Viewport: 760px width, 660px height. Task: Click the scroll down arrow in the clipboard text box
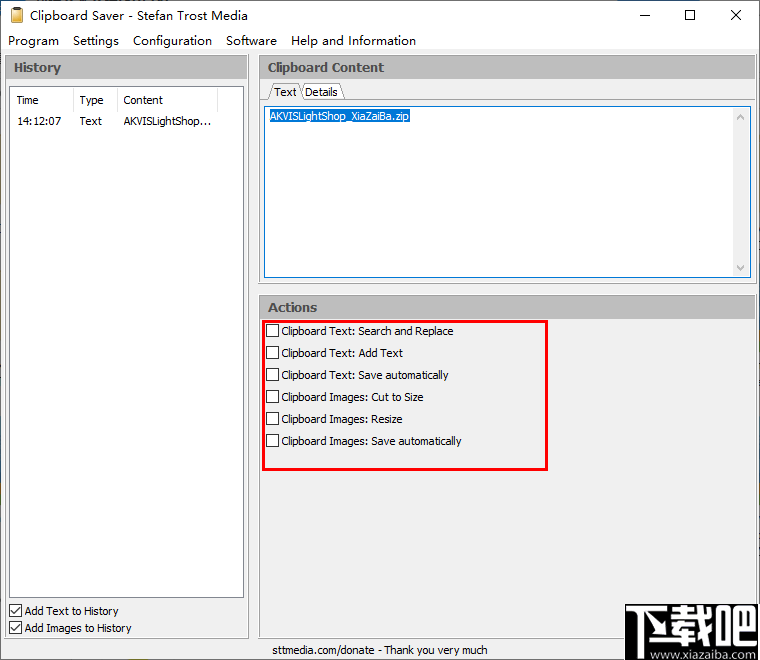coord(740,267)
